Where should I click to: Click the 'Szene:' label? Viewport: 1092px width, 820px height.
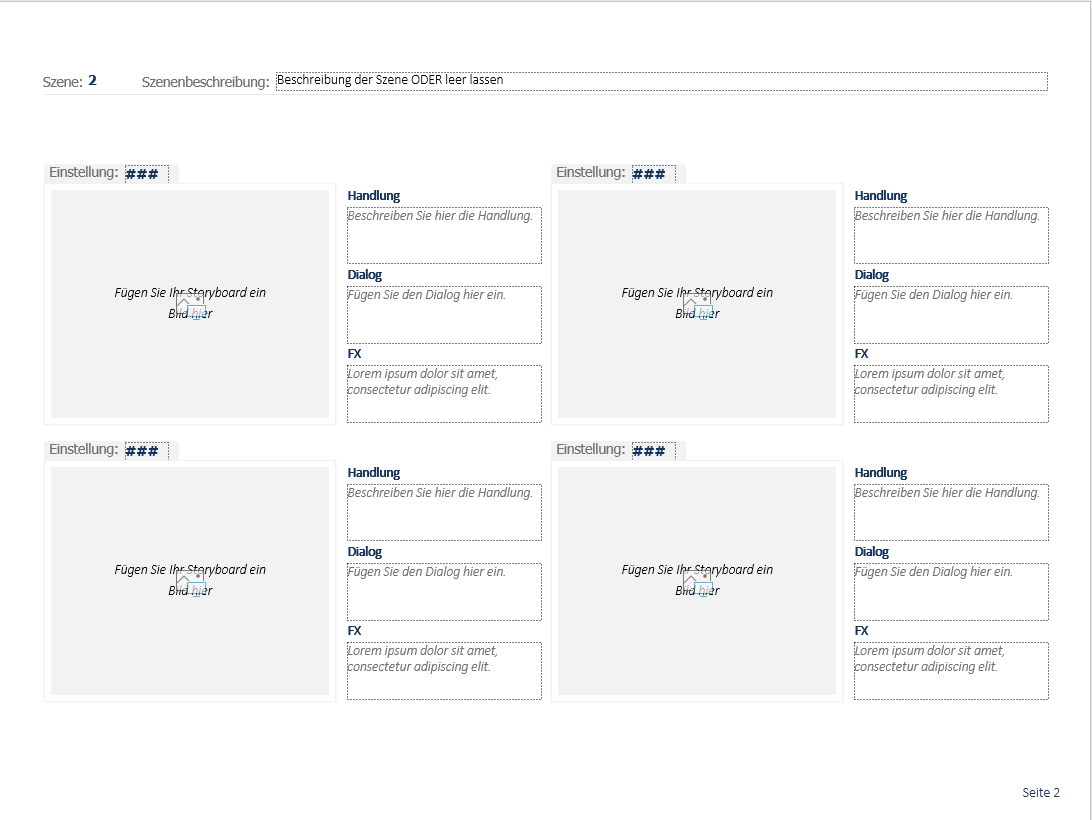(63, 82)
